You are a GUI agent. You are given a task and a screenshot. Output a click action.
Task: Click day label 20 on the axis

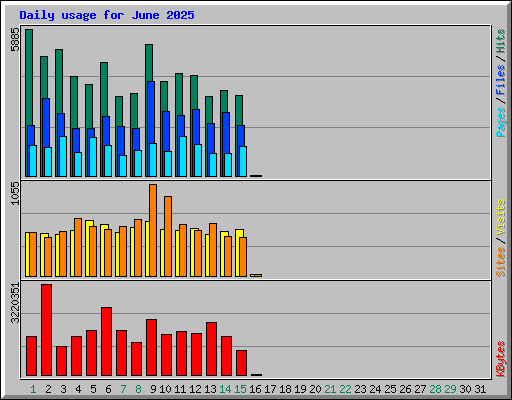[x=315, y=389]
